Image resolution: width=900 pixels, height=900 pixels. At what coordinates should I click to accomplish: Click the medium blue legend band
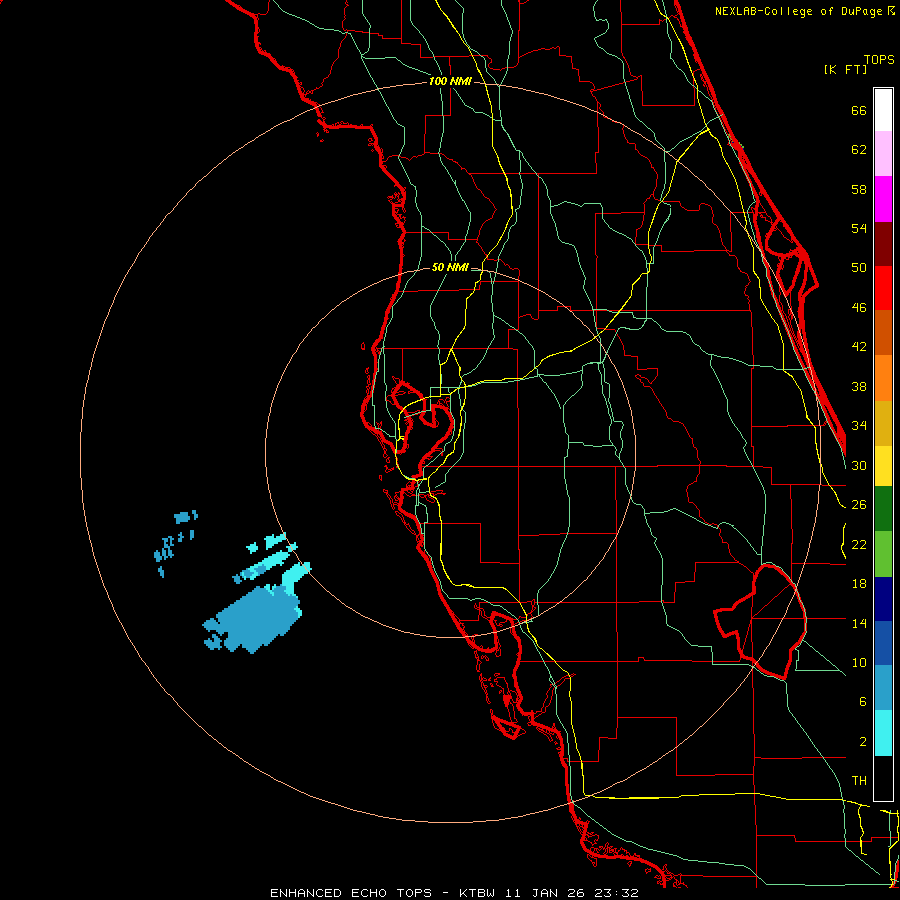[883, 643]
